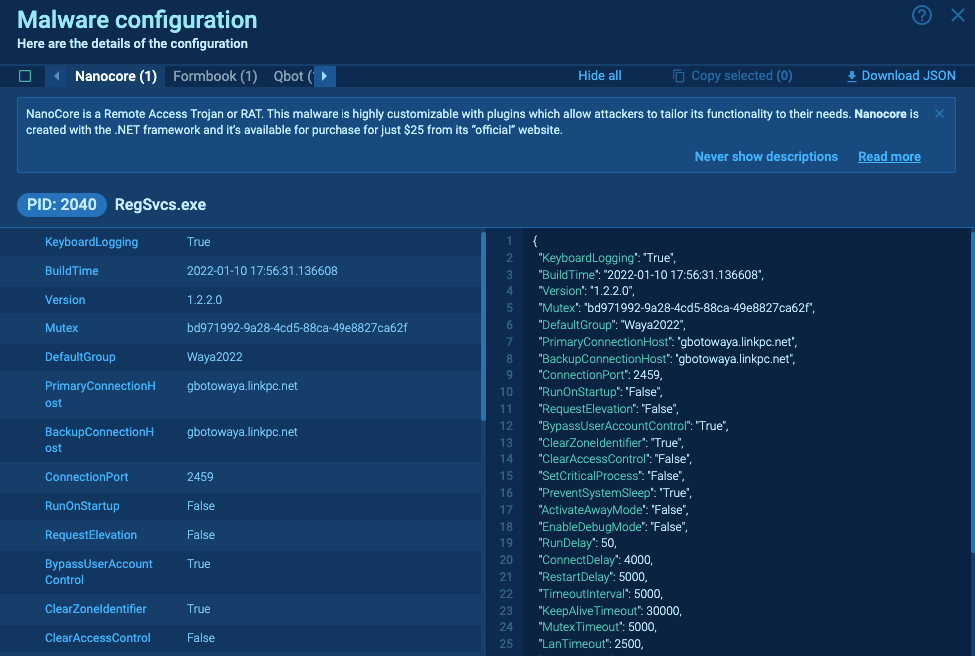Open the help question mark icon
Screen dimensions: 975x656
point(922,15)
